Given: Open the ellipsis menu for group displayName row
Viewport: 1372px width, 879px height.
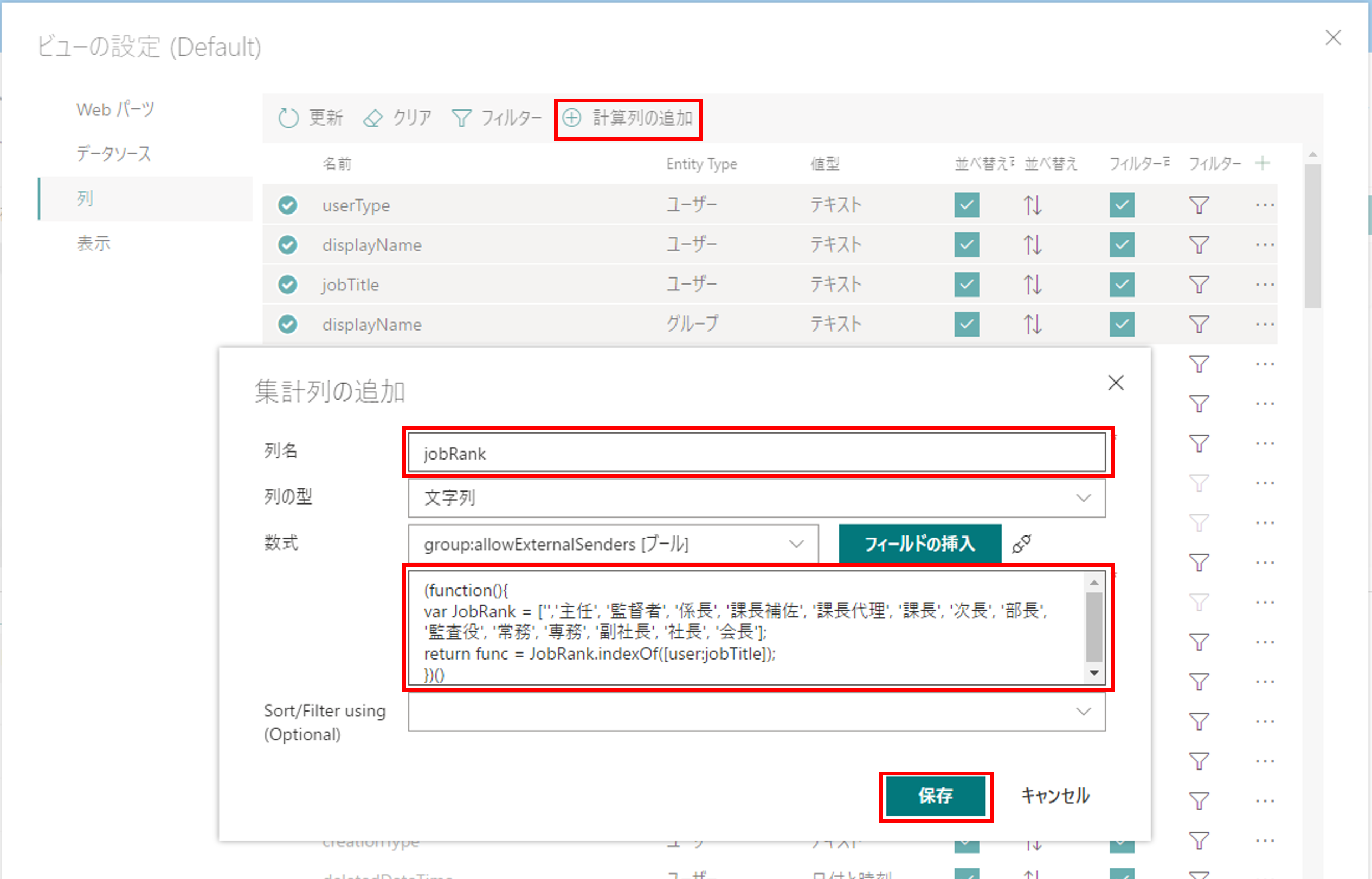Looking at the screenshot, I should 1265,324.
